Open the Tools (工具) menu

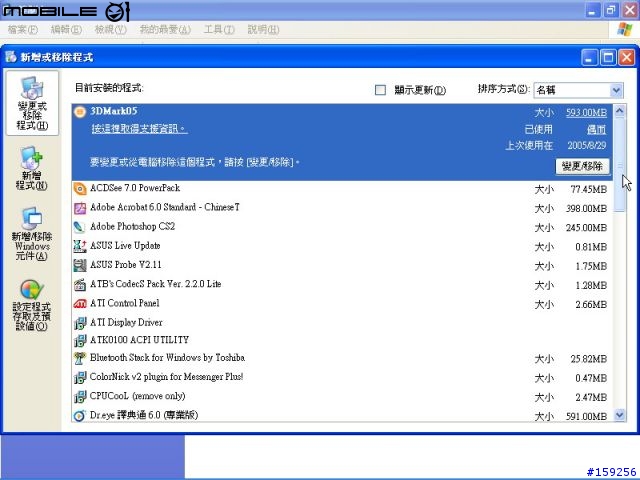point(219,29)
